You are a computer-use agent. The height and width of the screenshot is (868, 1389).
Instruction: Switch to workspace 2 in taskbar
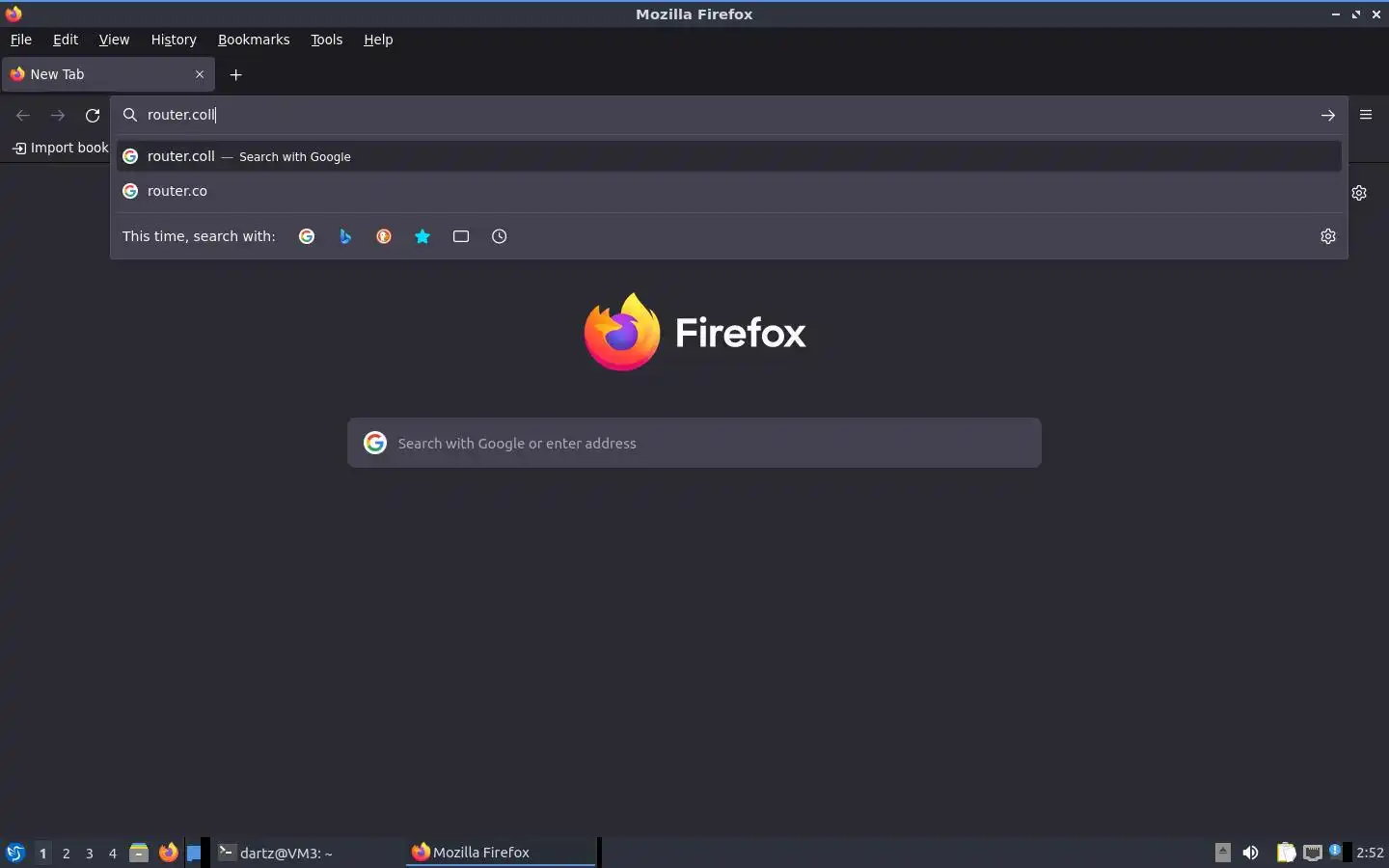(x=66, y=853)
